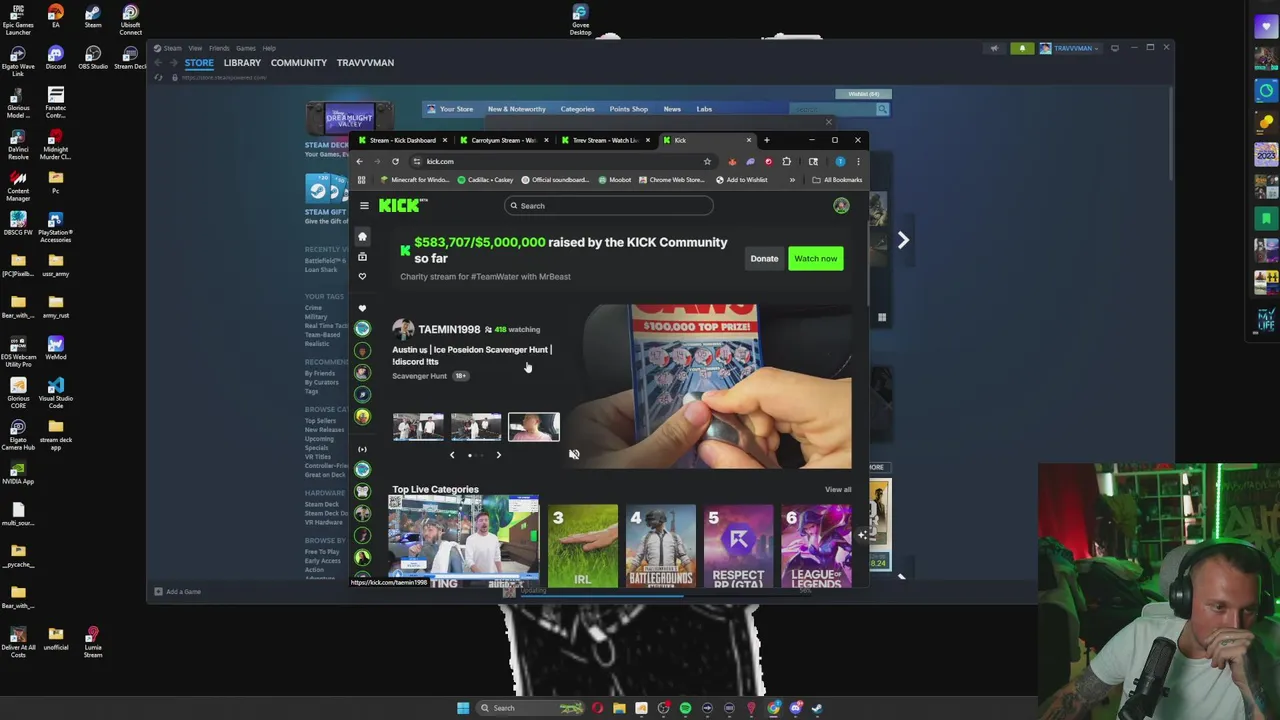Click the green Watch now button

[x=816, y=259]
